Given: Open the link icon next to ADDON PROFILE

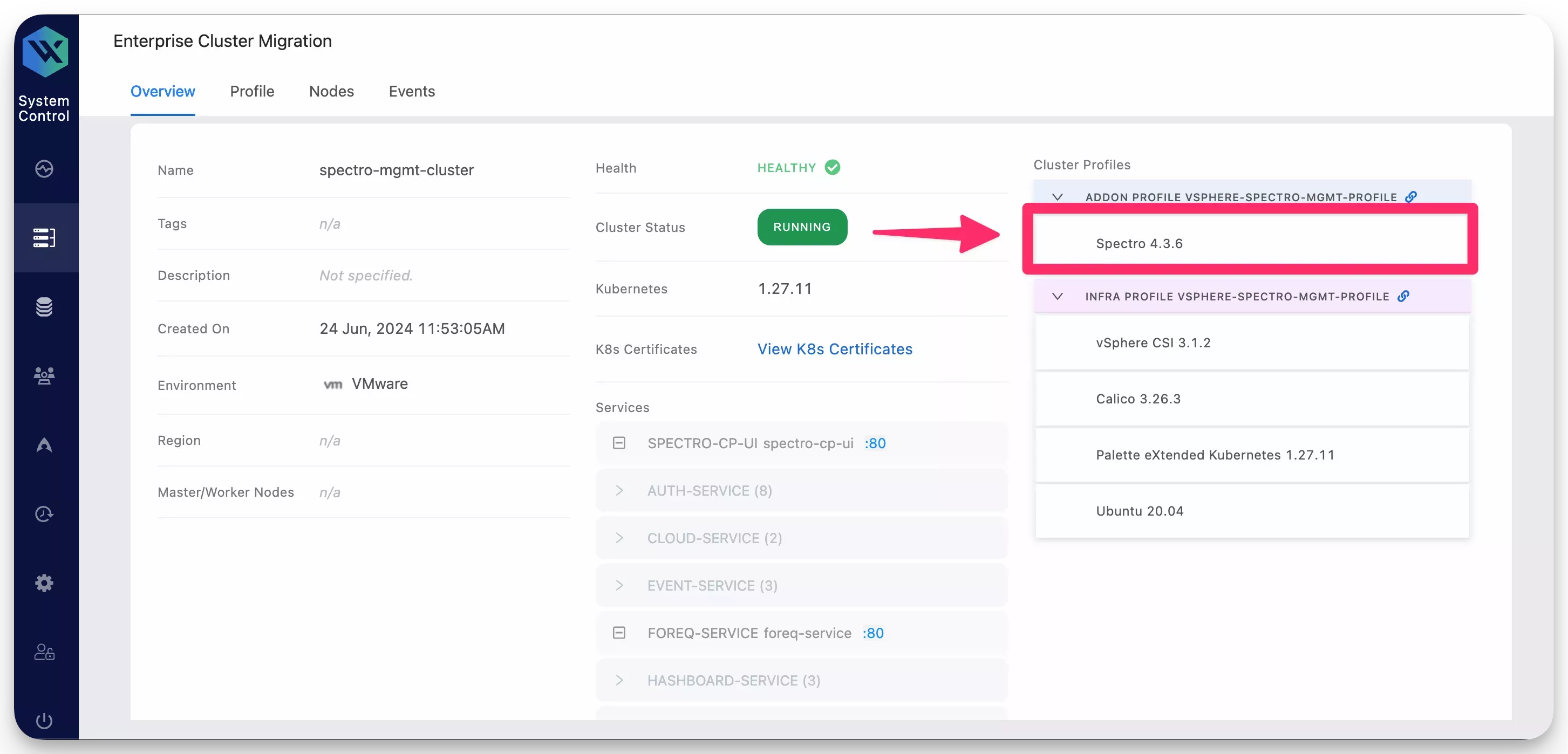Looking at the screenshot, I should click(x=1411, y=196).
